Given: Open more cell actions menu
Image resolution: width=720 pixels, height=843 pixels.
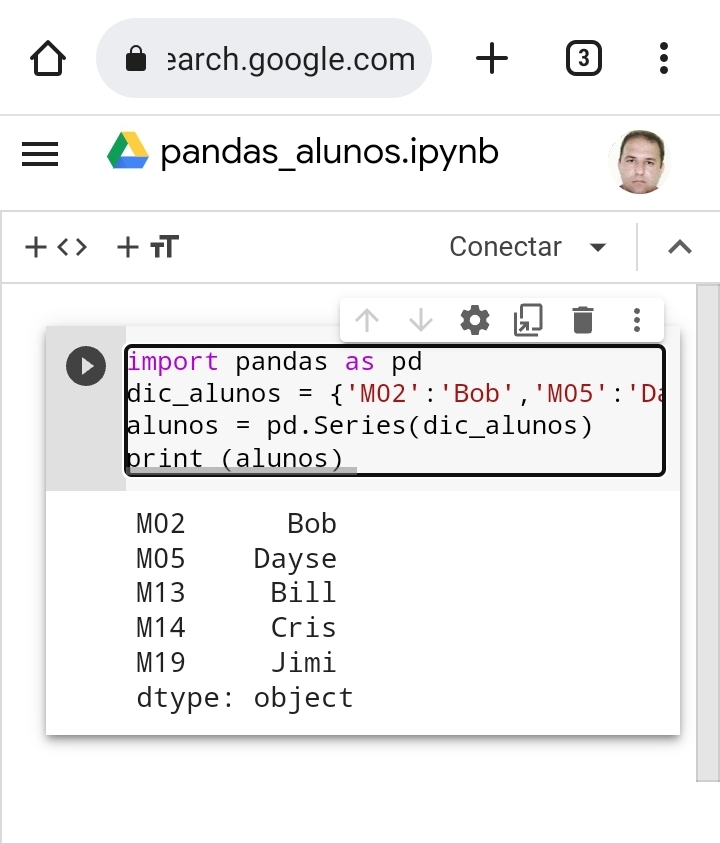Looking at the screenshot, I should [636, 320].
